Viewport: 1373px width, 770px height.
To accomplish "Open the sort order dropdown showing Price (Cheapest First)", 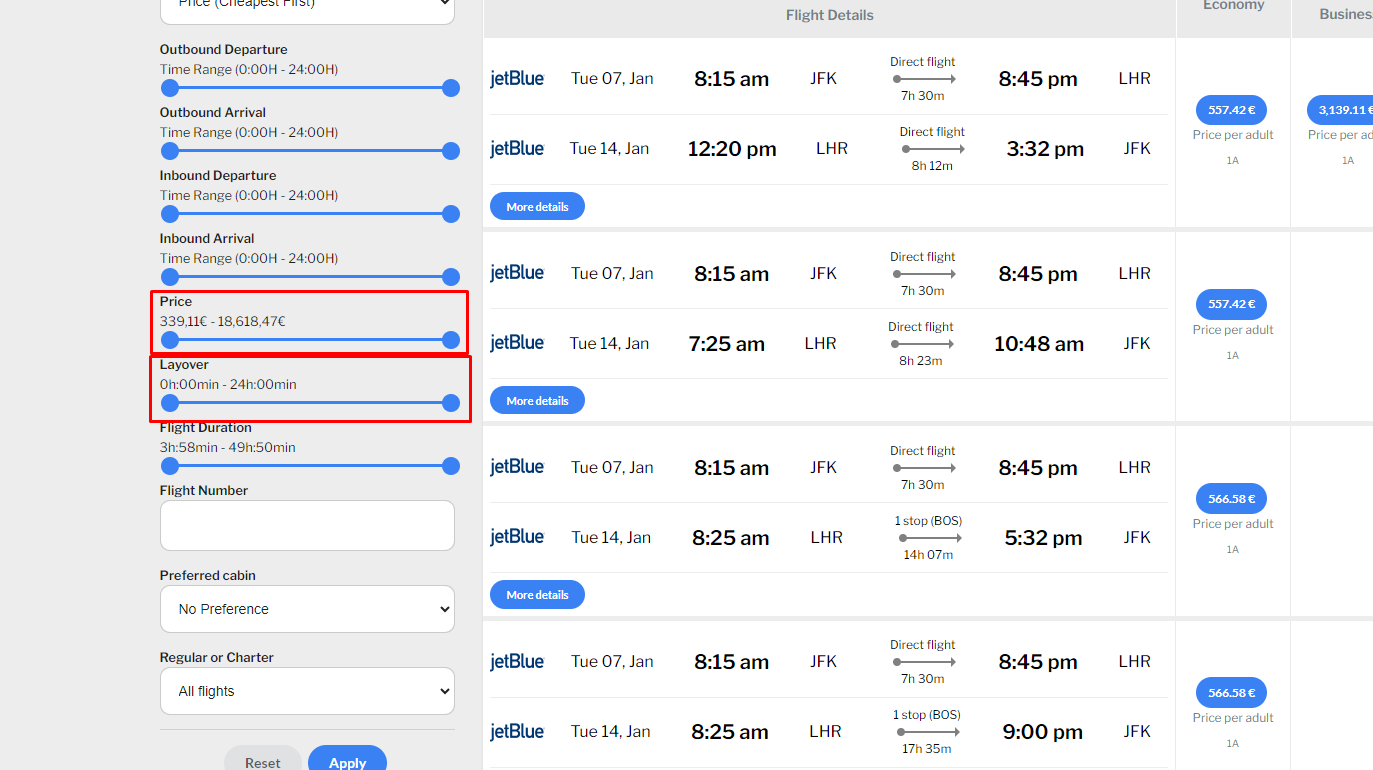I will pyautogui.click(x=307, y=8).
